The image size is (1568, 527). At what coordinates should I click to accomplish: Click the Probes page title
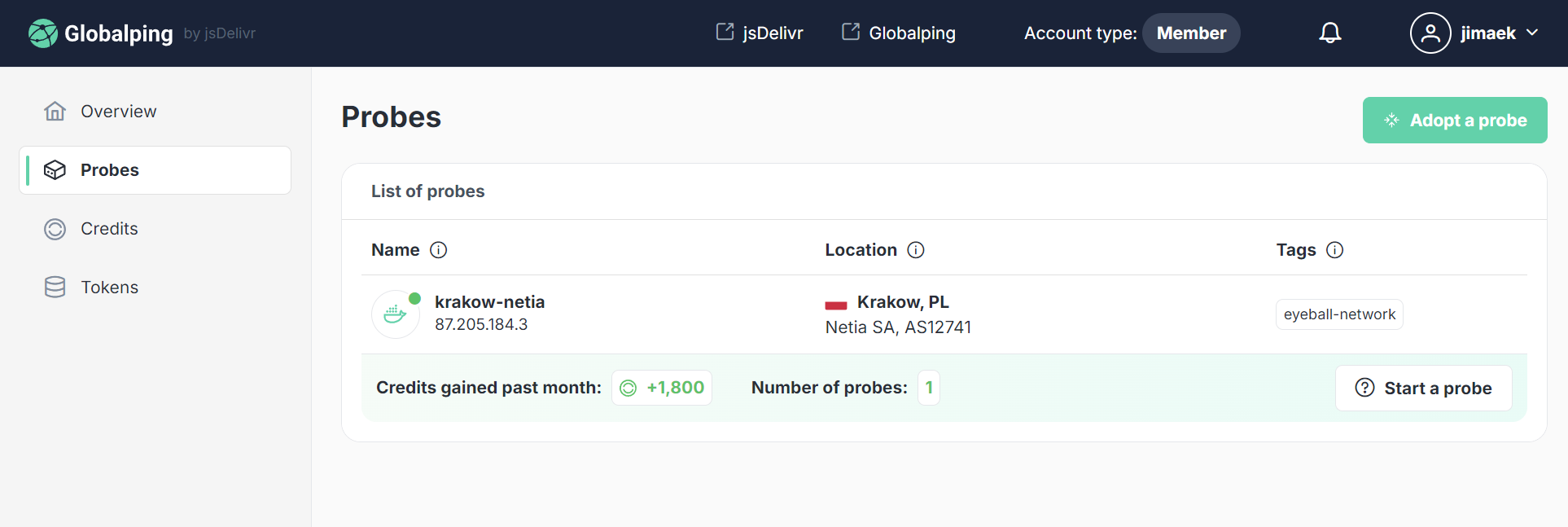(x=391, y=117)
